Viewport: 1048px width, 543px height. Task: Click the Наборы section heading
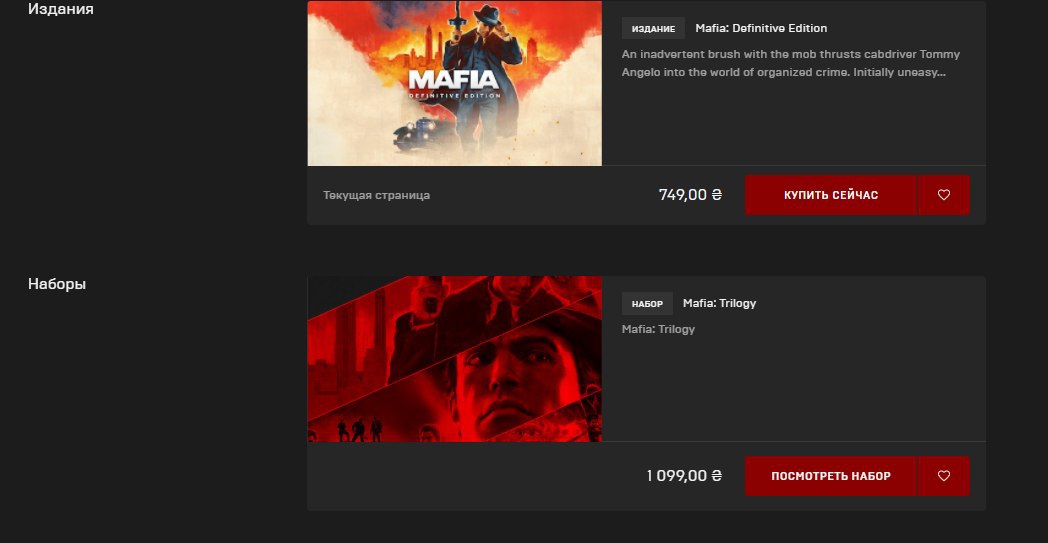tap(57, 284)
